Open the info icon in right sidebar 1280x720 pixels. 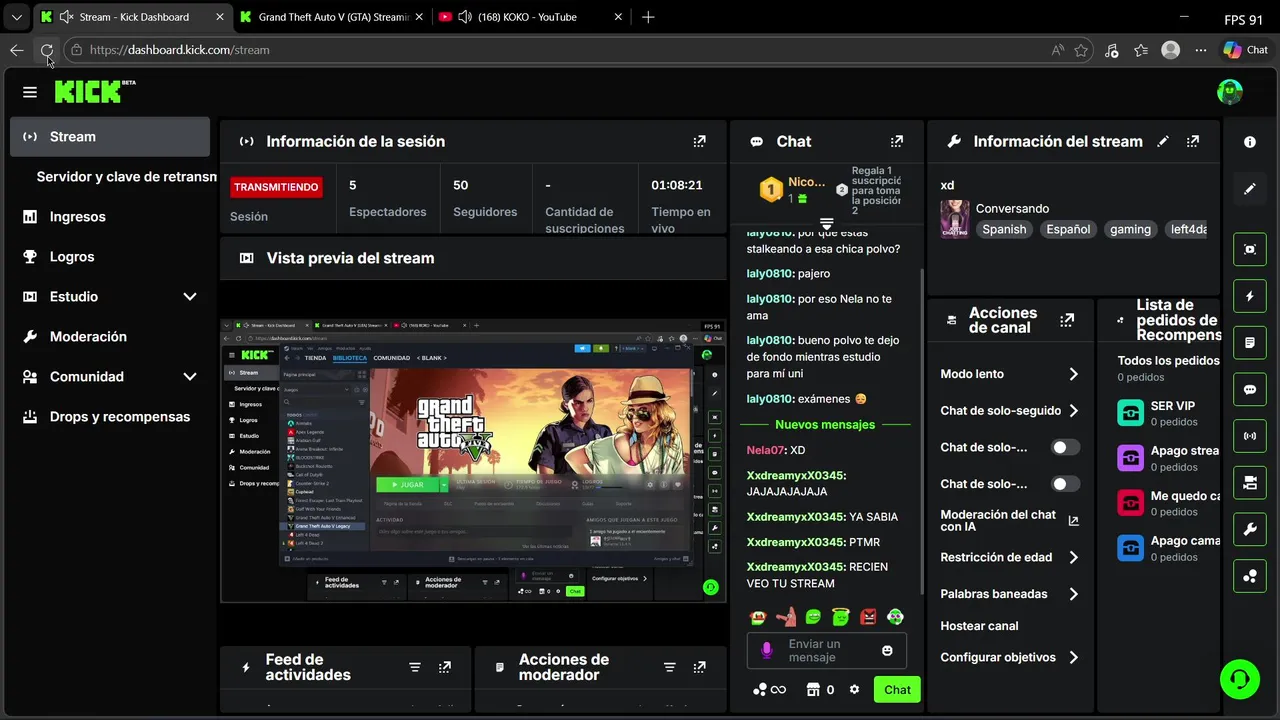(x=1250, y=143)
